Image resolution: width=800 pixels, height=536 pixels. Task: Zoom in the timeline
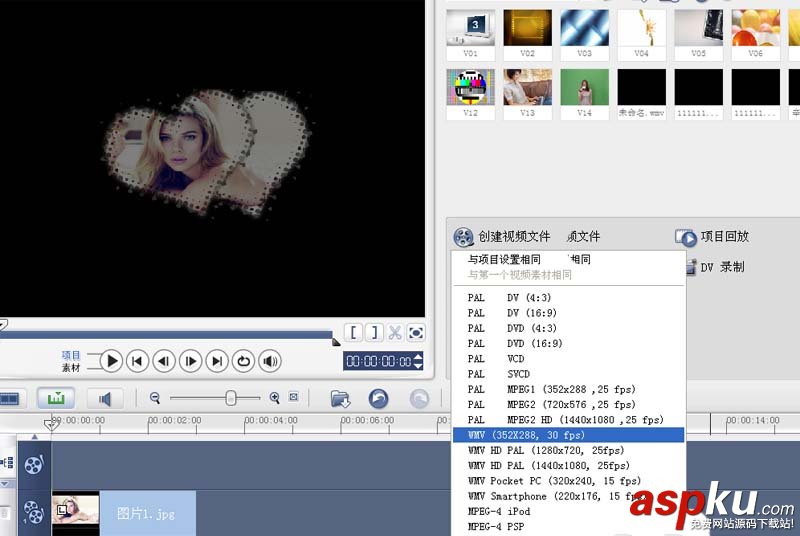click(x=274, y=398)
